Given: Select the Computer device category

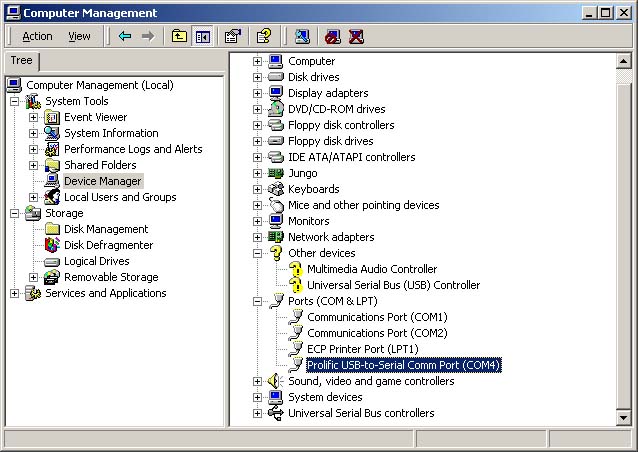Looking at the screenshot, I should [311, 61].
